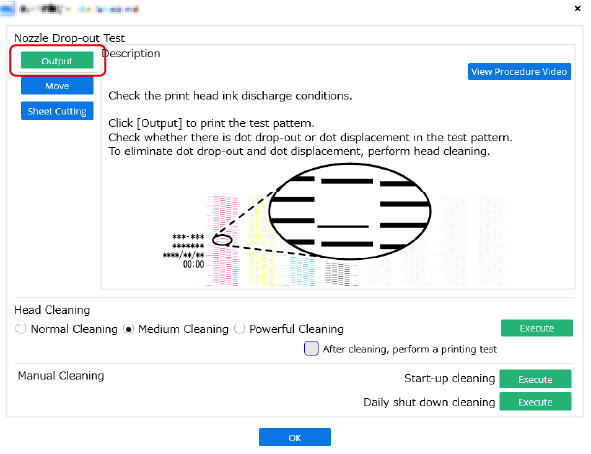Screen dimensions: 591x454
Task: Click the blue Move button
Action: coord(57,86)
